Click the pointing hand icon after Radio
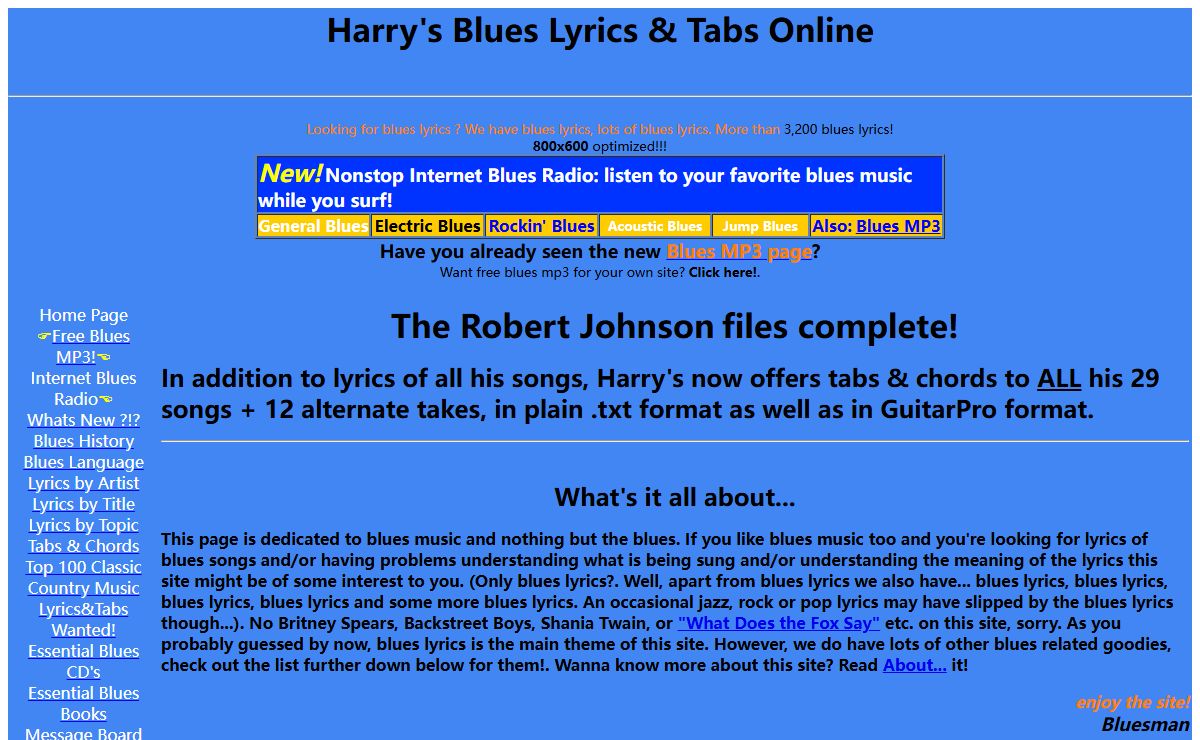Screen dimensions: 1200x740 tap(106, 399)
